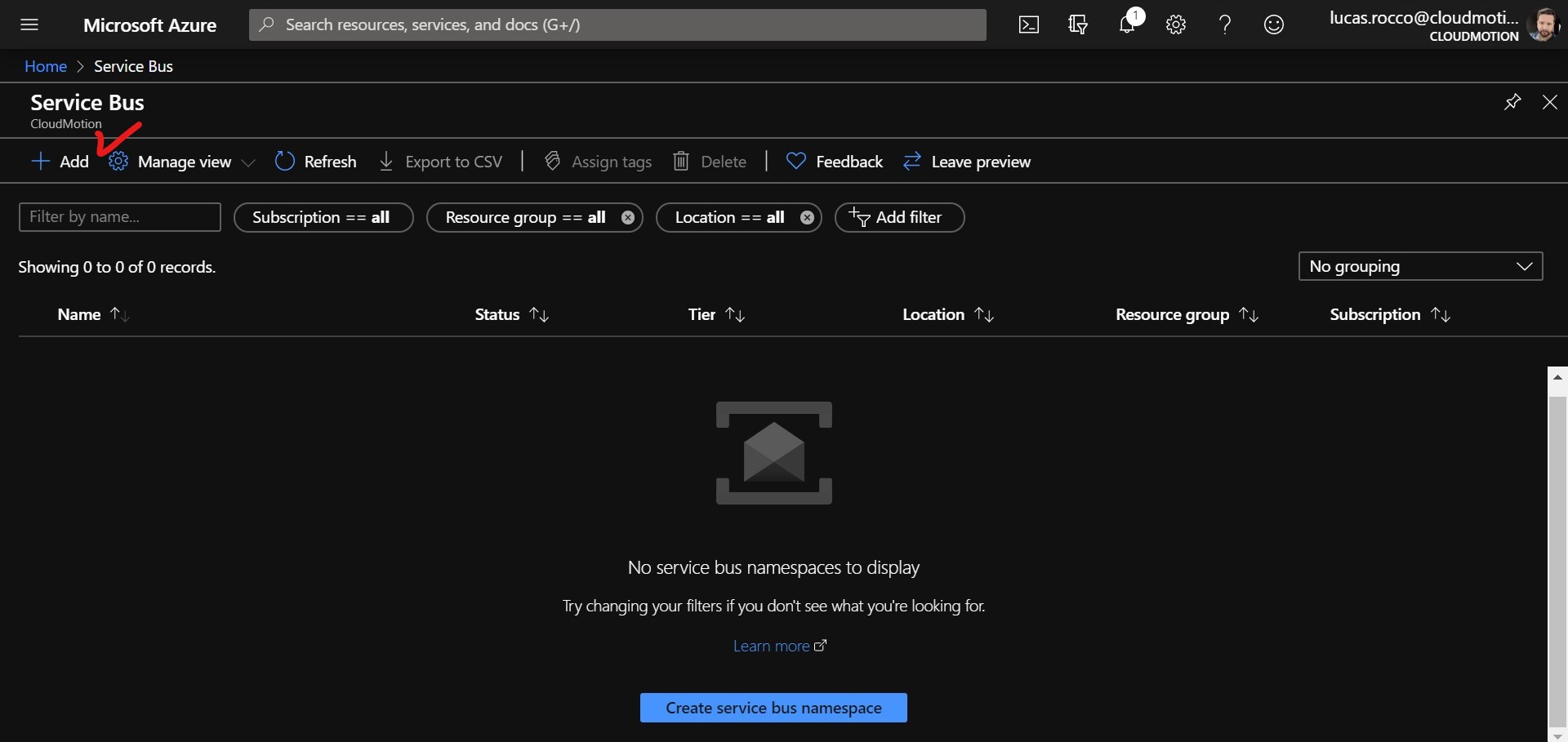Open the Location == all filter
Viewport: 1568px width, 742px height.
[x=728, y=217]
